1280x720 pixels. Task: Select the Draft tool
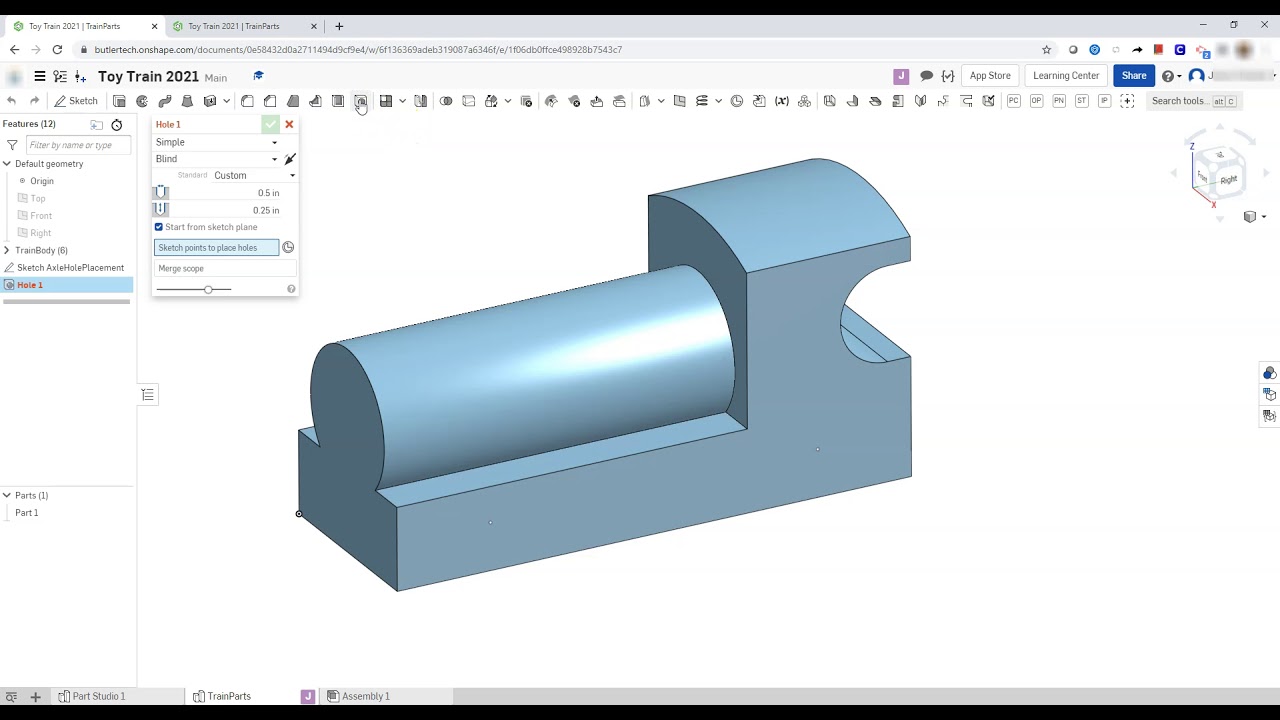(293, 101)
